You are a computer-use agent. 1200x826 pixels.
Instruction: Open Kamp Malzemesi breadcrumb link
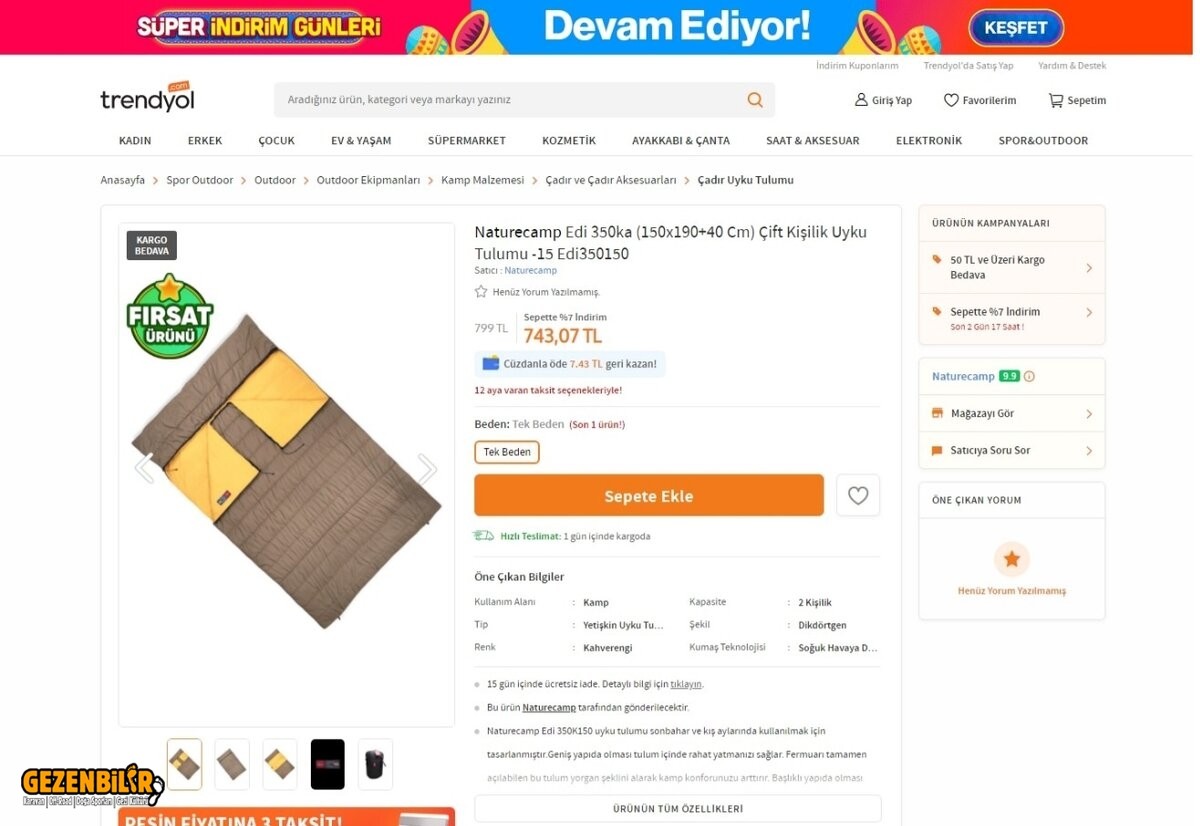pos(483,180)
